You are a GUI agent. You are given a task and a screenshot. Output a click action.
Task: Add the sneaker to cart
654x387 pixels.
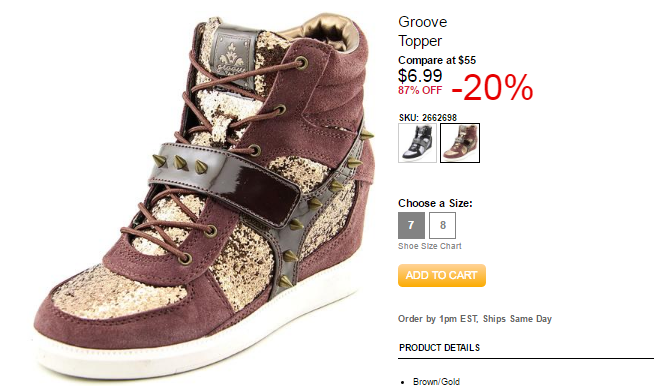(x=442, y=275)
